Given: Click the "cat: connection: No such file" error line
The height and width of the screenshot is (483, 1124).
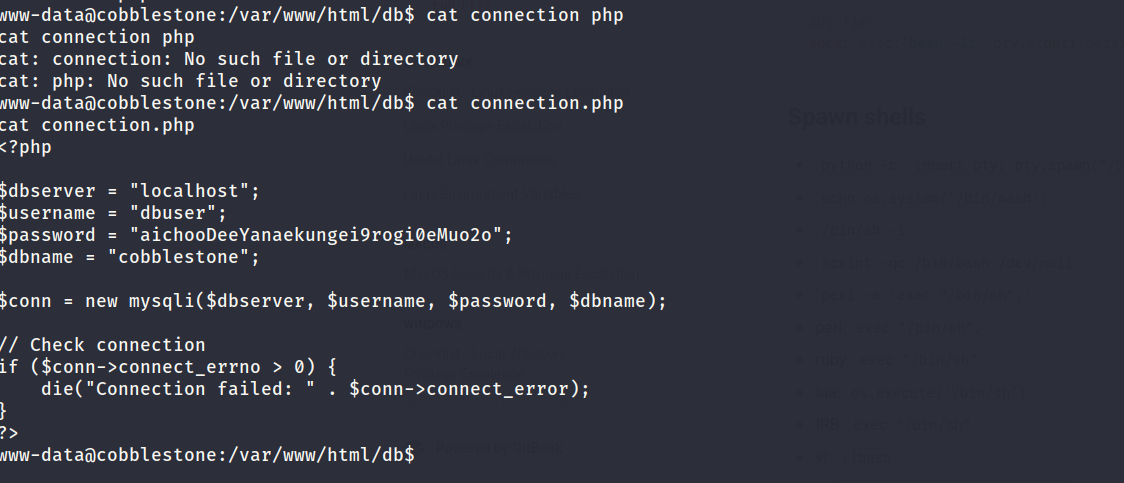Looking at the screenshot, I should 229,59.
